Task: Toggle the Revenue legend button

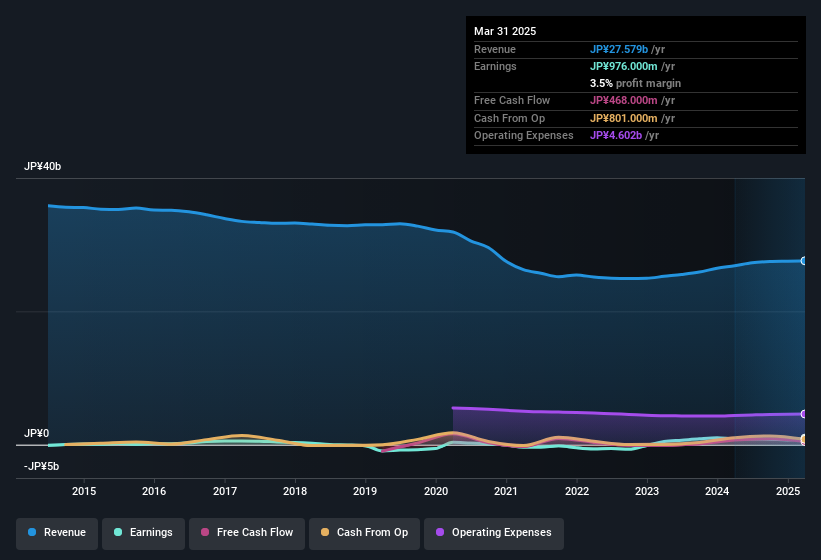Action: point(57,533)
